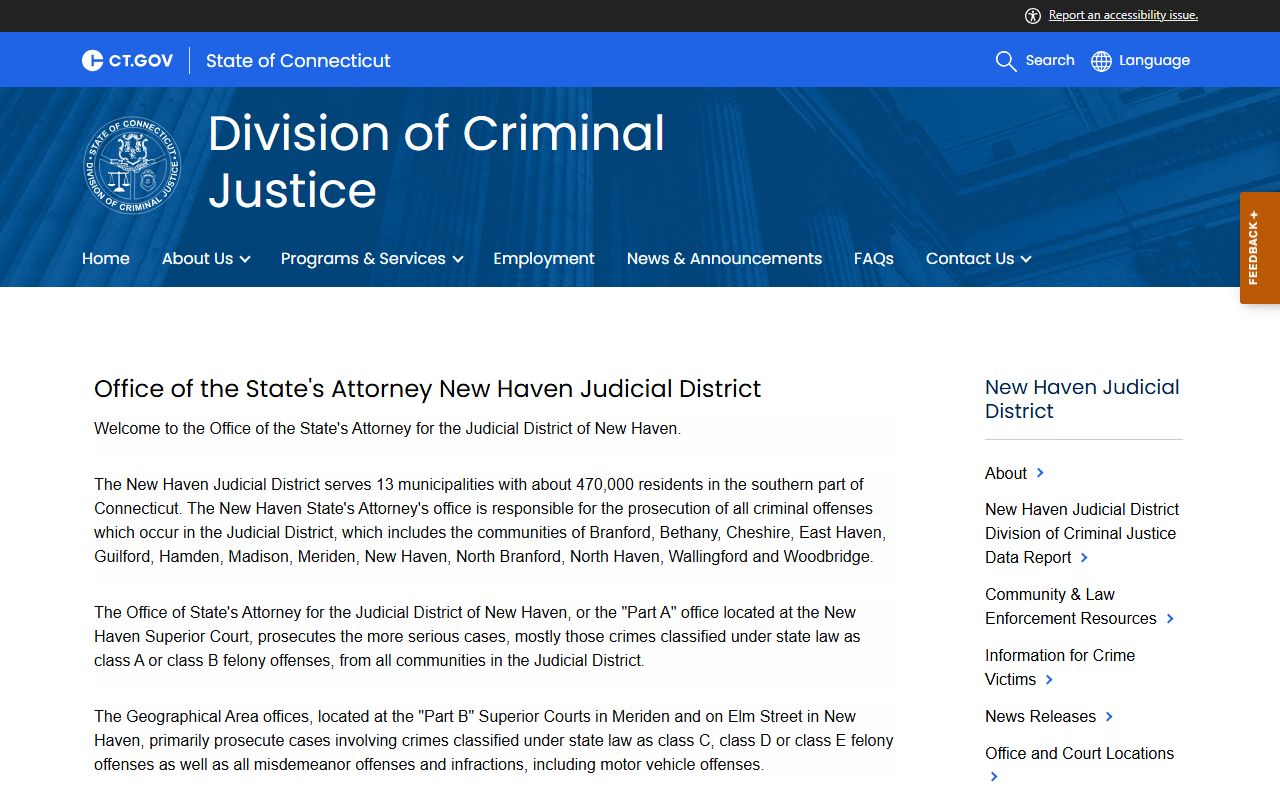Open the Office and Court Locations link

(x=1079, y=753)
